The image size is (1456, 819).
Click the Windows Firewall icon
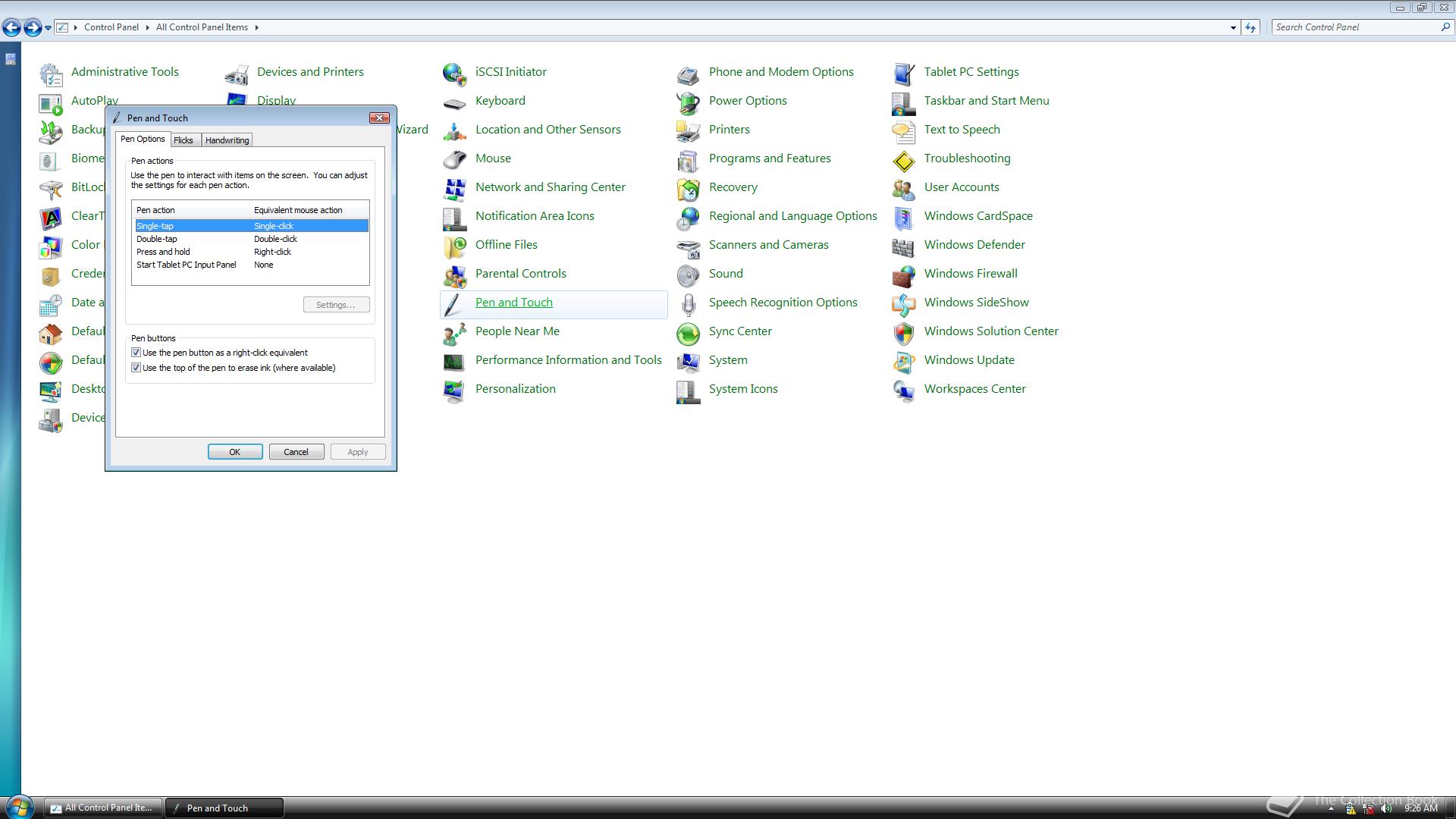[x=903, y=275]
